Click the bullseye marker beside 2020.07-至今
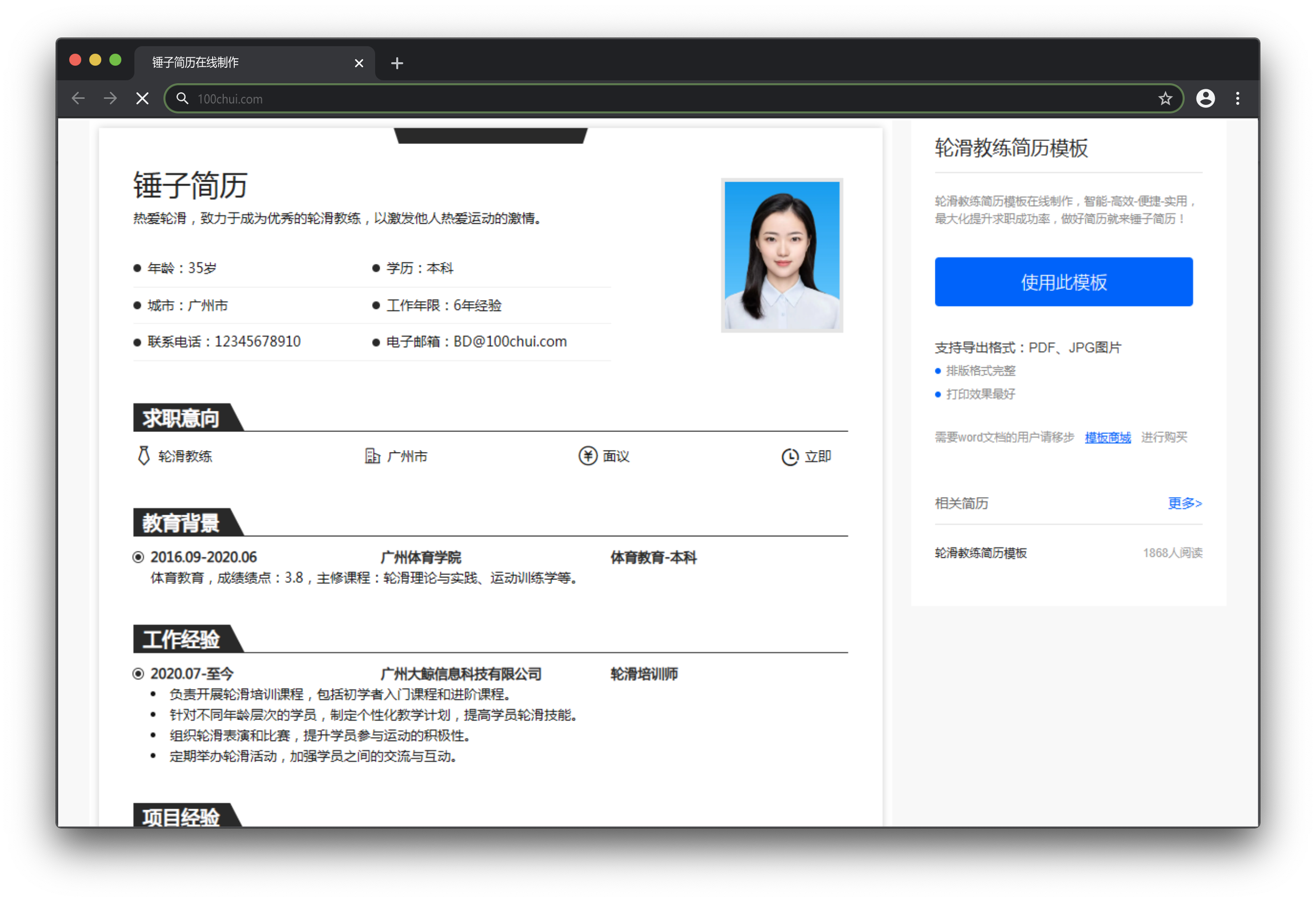Screen dimensions: 1316x902 pos(138,674)
